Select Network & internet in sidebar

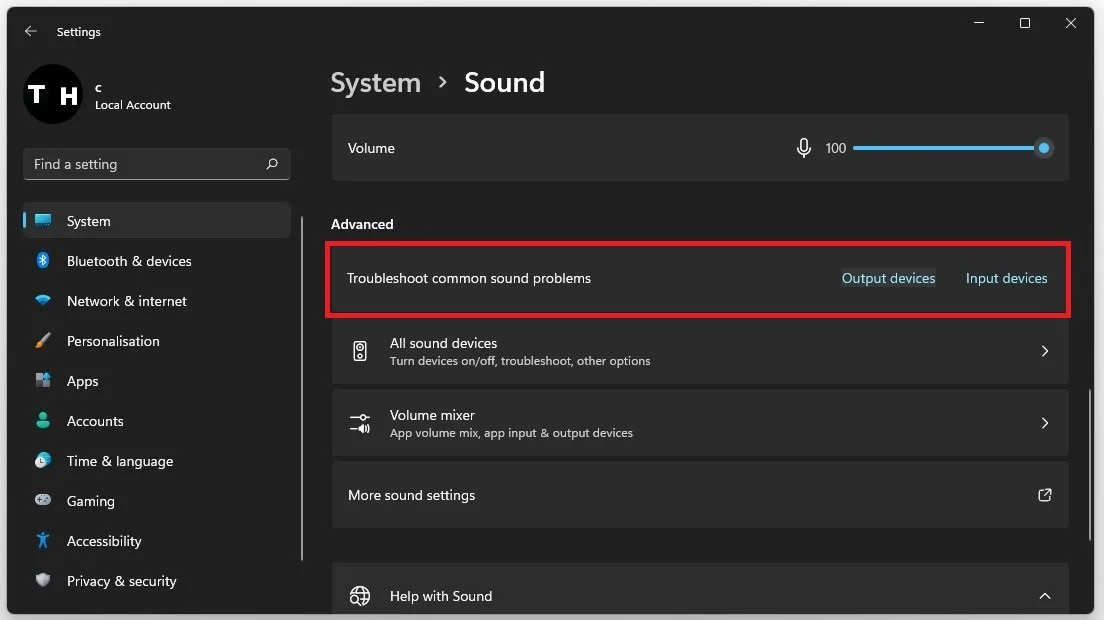click(x=126, y=301)
